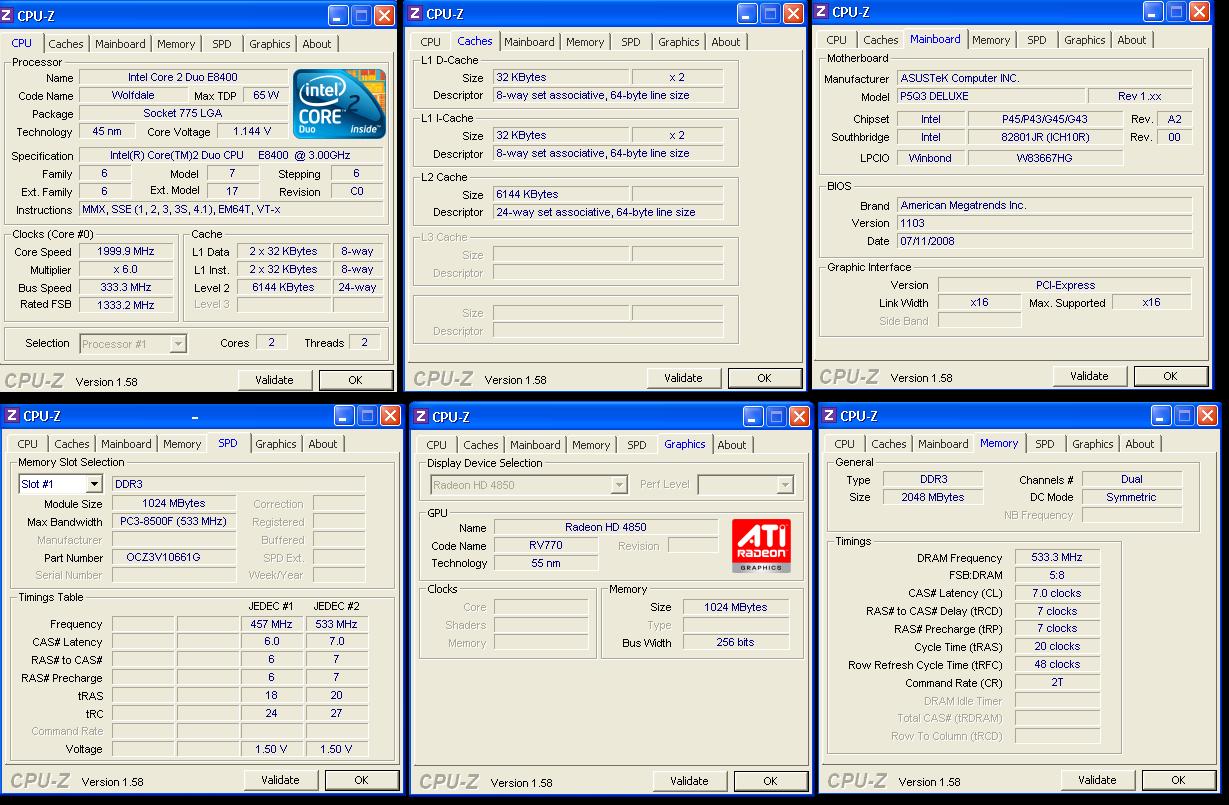Image resolution: width=1229 pixels, height=805 pixels.
Task: Click the DRAM Frequency value '533.3 MHz'
Action: [x=1057, y=558]
